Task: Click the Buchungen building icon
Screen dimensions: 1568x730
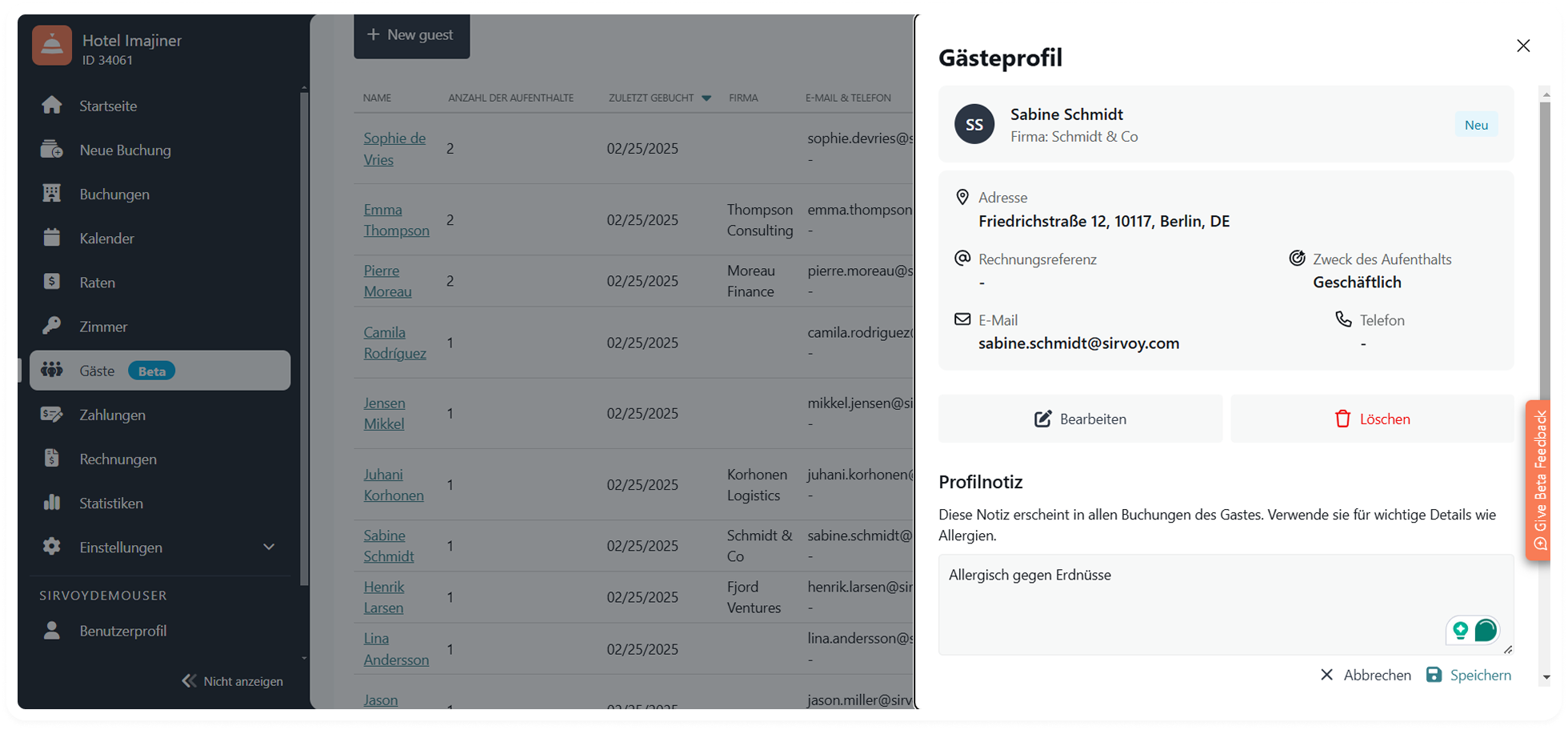Action: pyautogui.click(x=52, y=194)
